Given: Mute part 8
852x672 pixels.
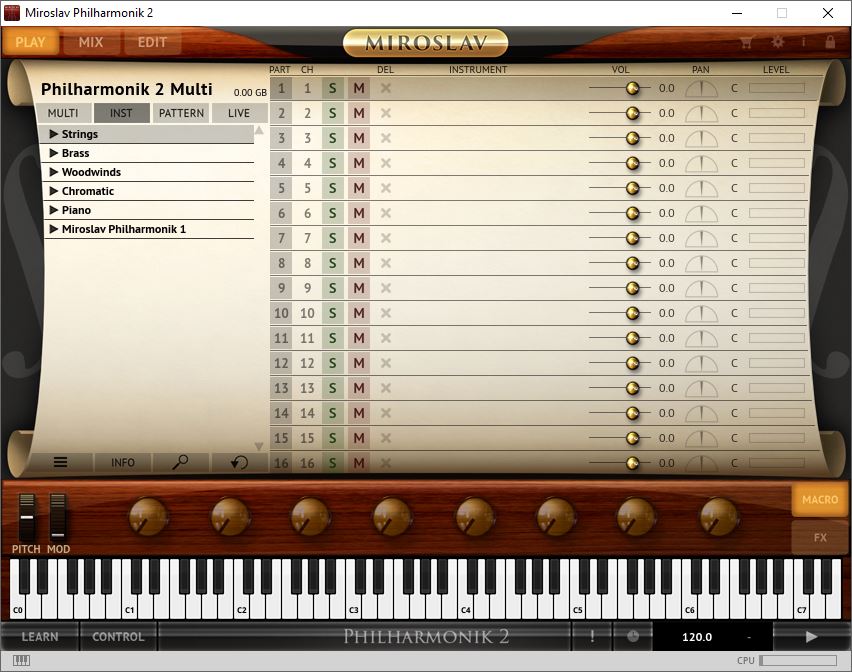Looking at the screenshot, I should [x=359, y=263].
